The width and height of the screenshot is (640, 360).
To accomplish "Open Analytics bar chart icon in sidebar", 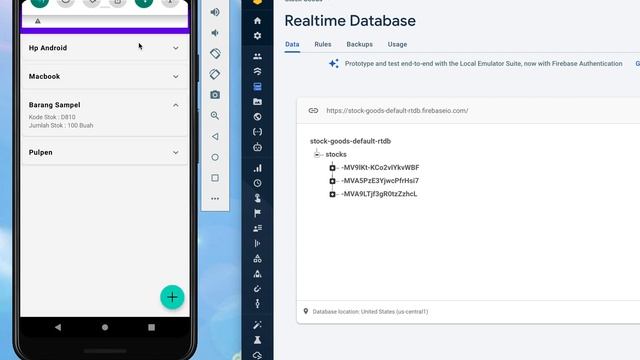I will coord(258,168).
